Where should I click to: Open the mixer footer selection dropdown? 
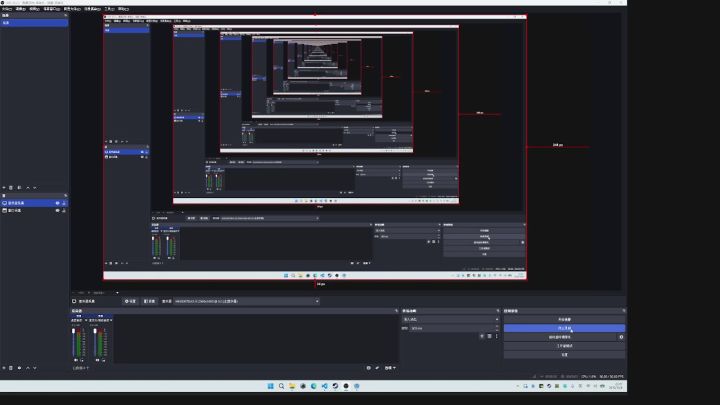390,368
